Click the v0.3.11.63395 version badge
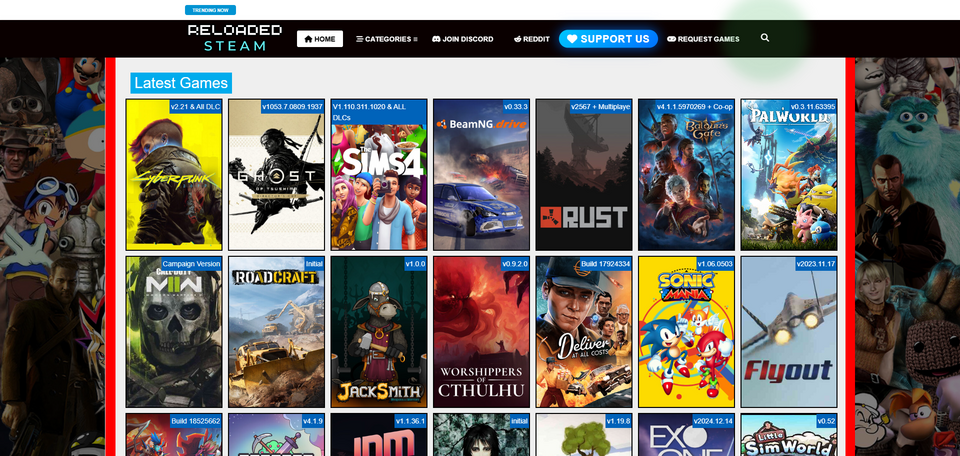This screenshot has width=960, height=456. pyautogui.click(x=812, y=107)
